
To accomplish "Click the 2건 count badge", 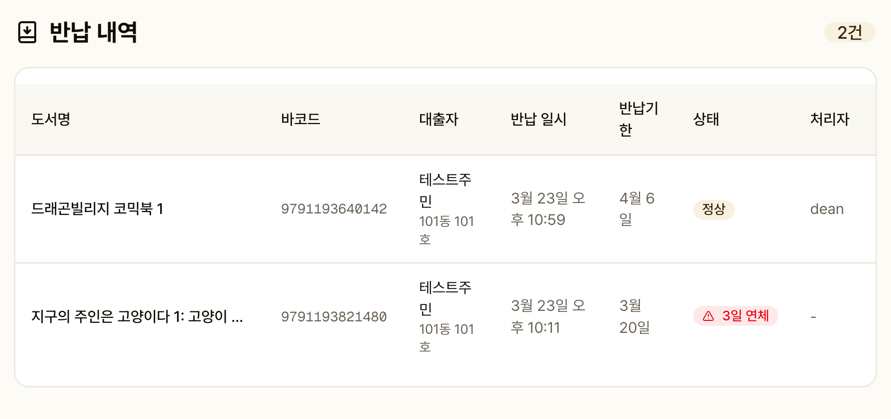I will pyautogui.click(x=849, y=33).
